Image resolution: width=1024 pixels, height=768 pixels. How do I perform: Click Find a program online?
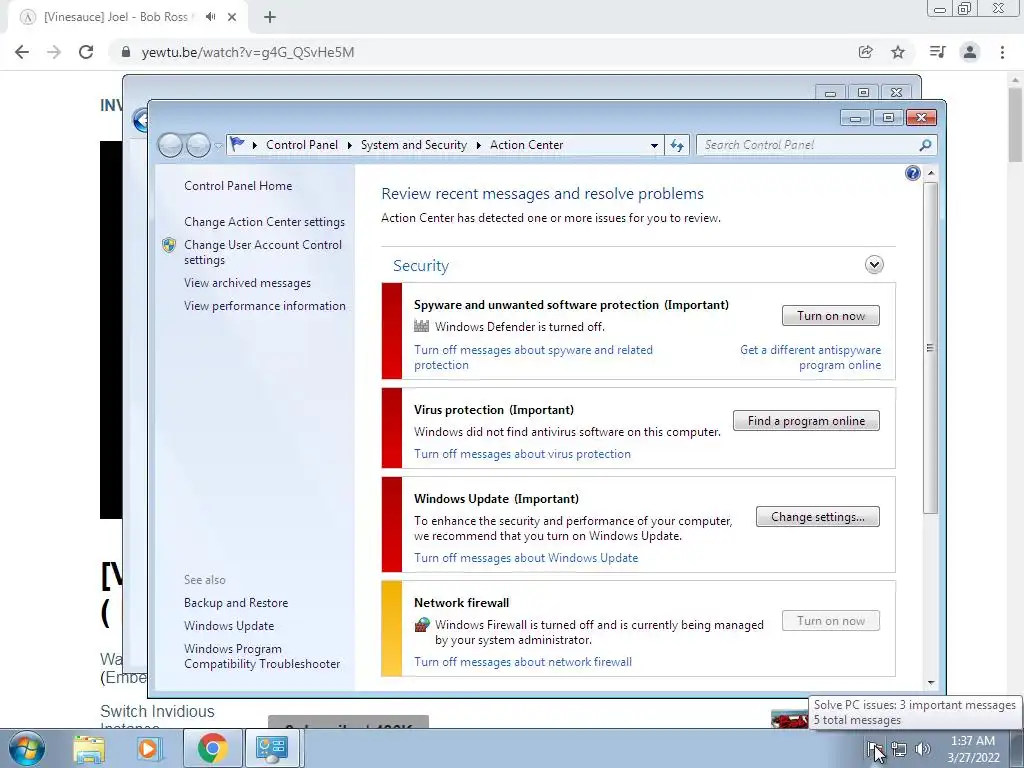coord(806,421)
